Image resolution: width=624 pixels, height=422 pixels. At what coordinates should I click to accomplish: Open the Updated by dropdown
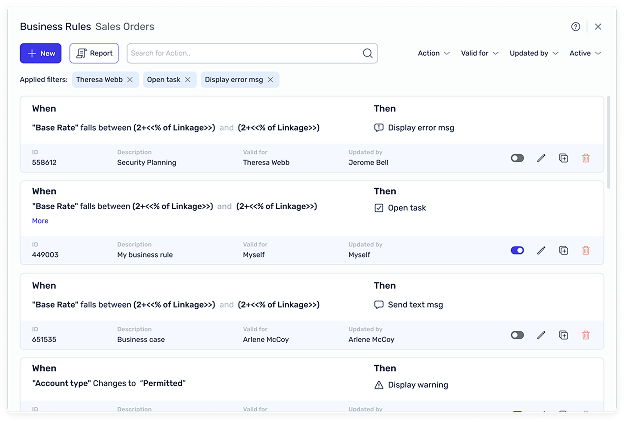click(x=534, y=53)
